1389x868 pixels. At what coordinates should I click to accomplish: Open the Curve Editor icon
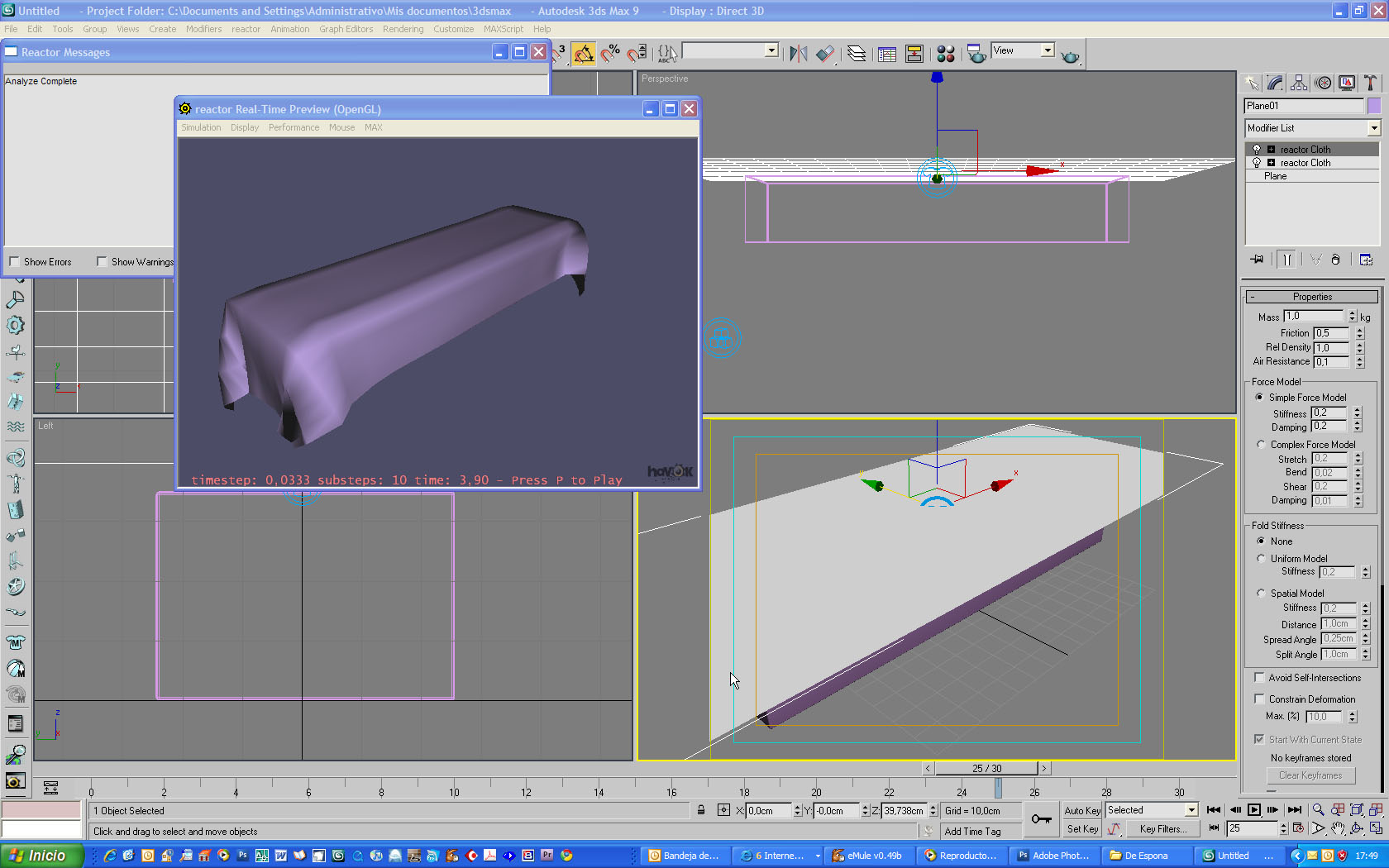tap(887, 54)
